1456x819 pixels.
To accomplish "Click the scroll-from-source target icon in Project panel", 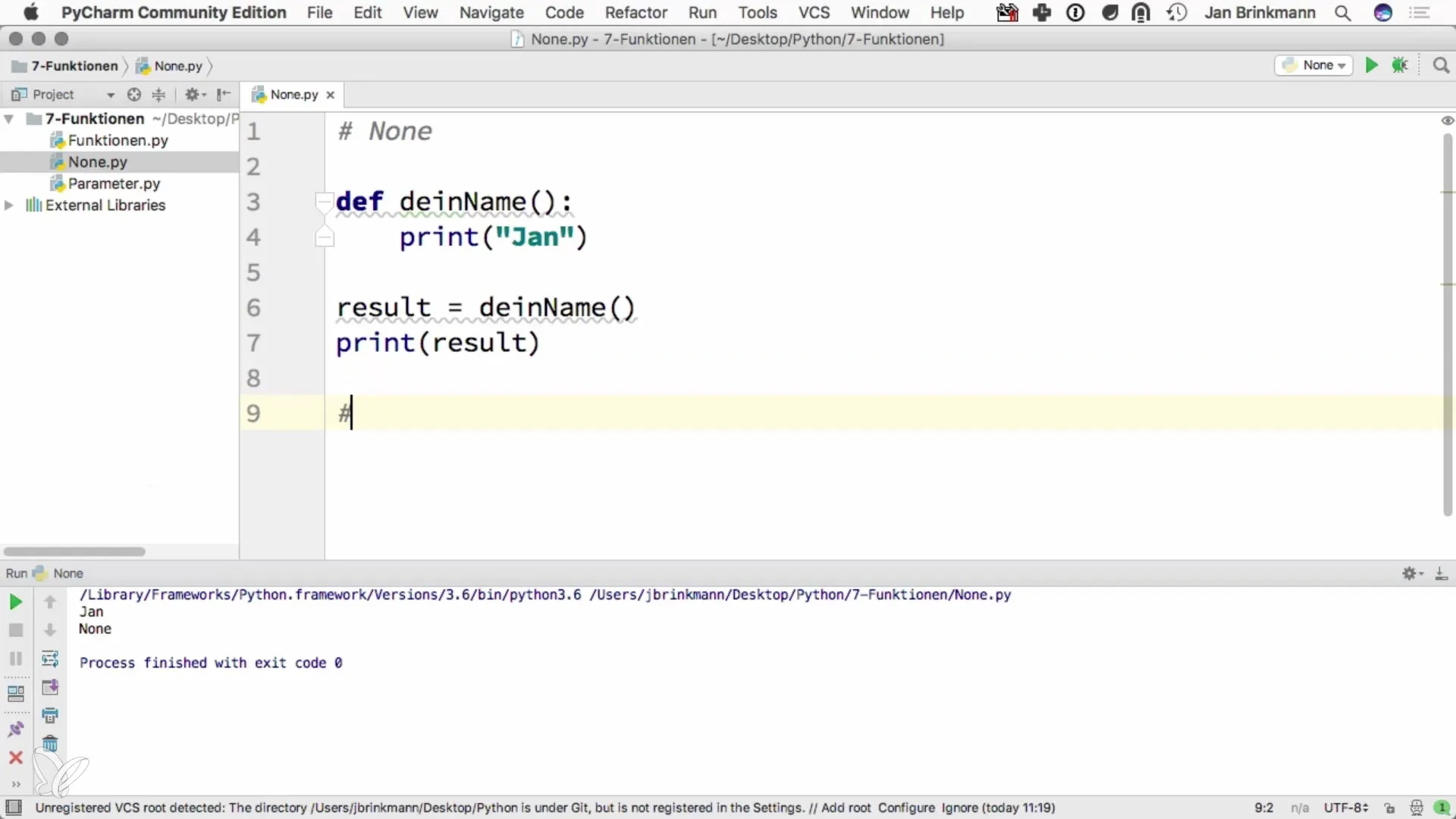I will 134,95.
